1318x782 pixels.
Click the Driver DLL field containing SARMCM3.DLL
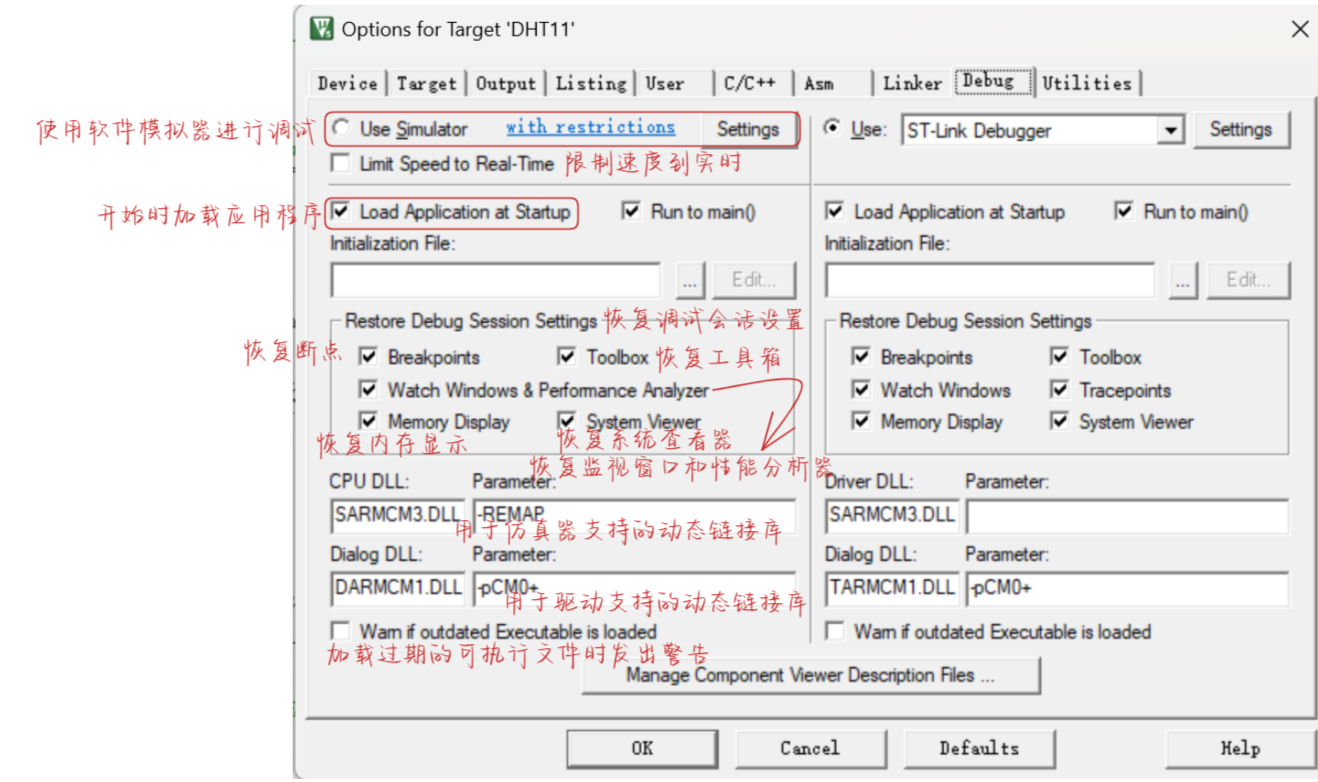[893, 516]
